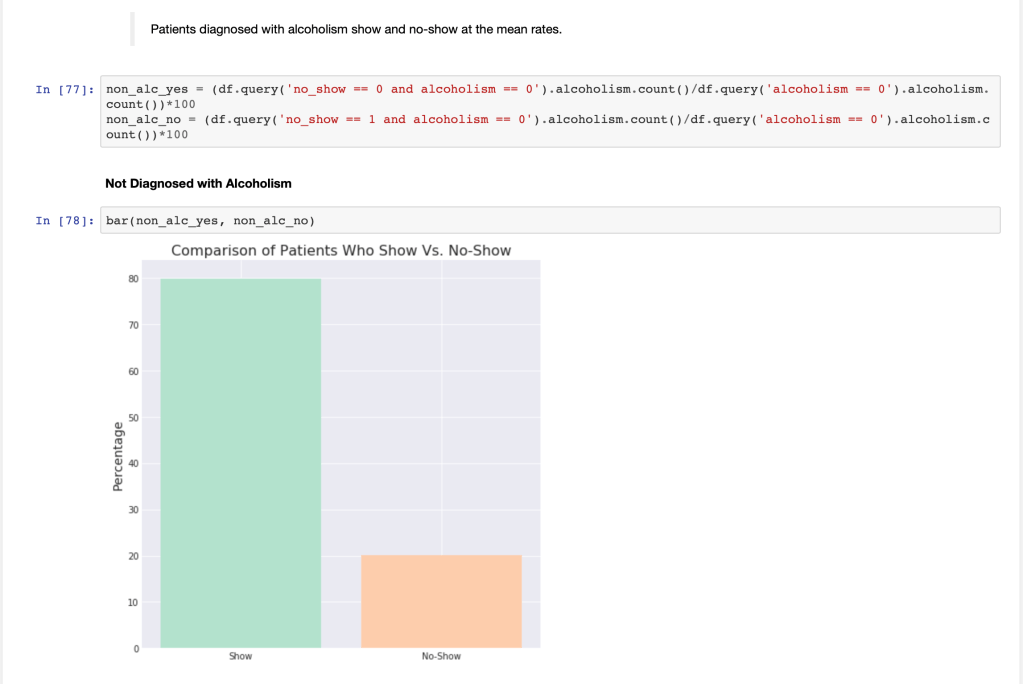Select the In [78] cell prompt
Screen dimensions: 1023x684
pyautogui.click(x=64, y=221)
